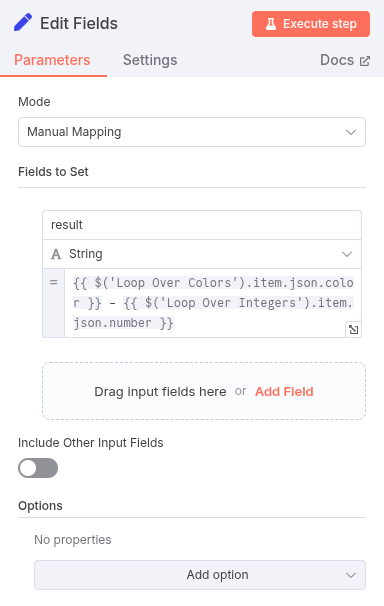Image resolution: width=384 pixels, height=606 pixels.
Task: Click the flask icon in Execute step
Action: pyautogui.click(x=271, y=24)
